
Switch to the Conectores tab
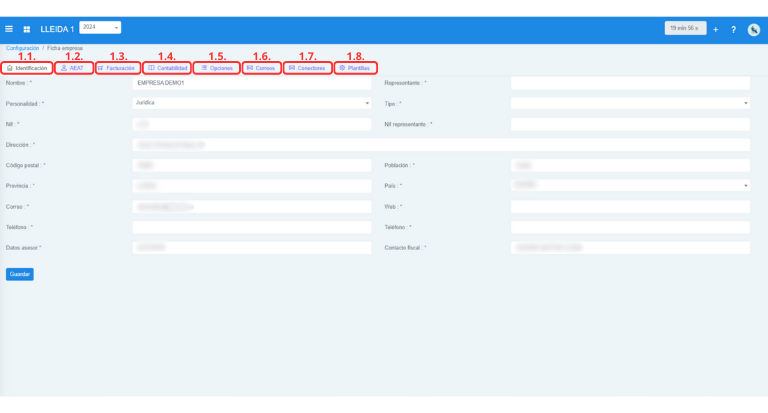click(308, 68)
